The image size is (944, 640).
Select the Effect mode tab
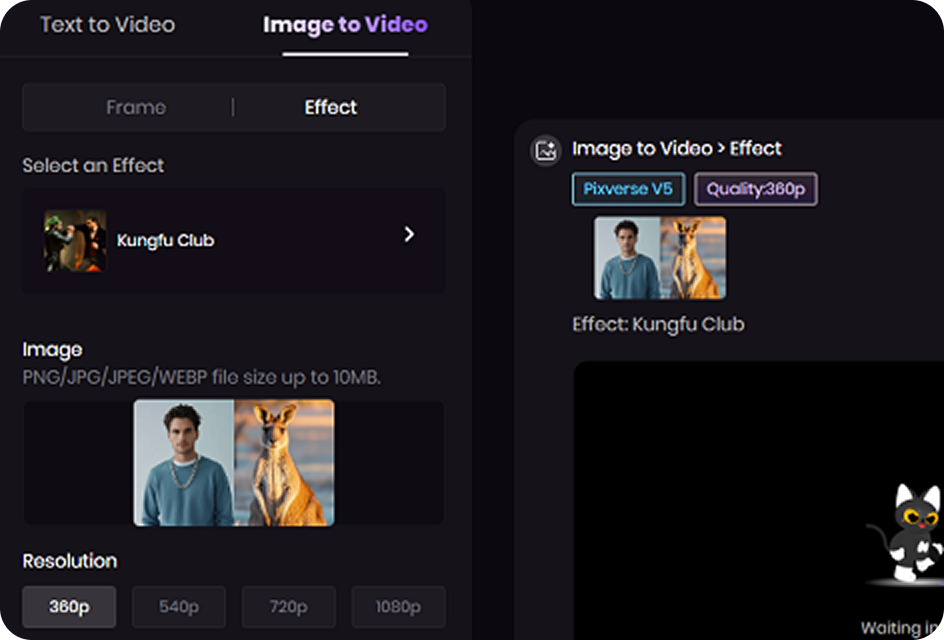331,107
